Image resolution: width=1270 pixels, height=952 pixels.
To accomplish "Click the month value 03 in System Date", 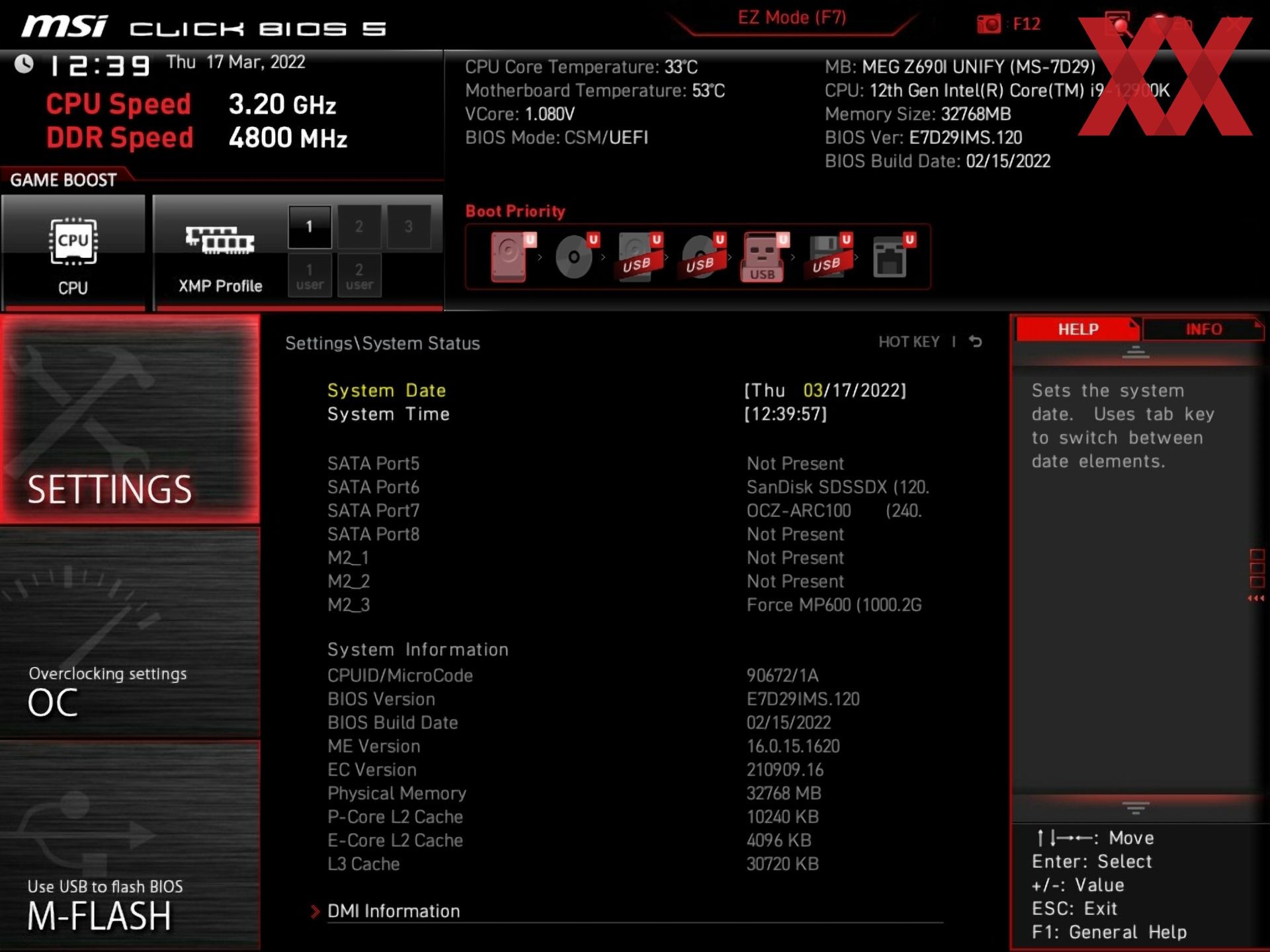I will point(812,390).
